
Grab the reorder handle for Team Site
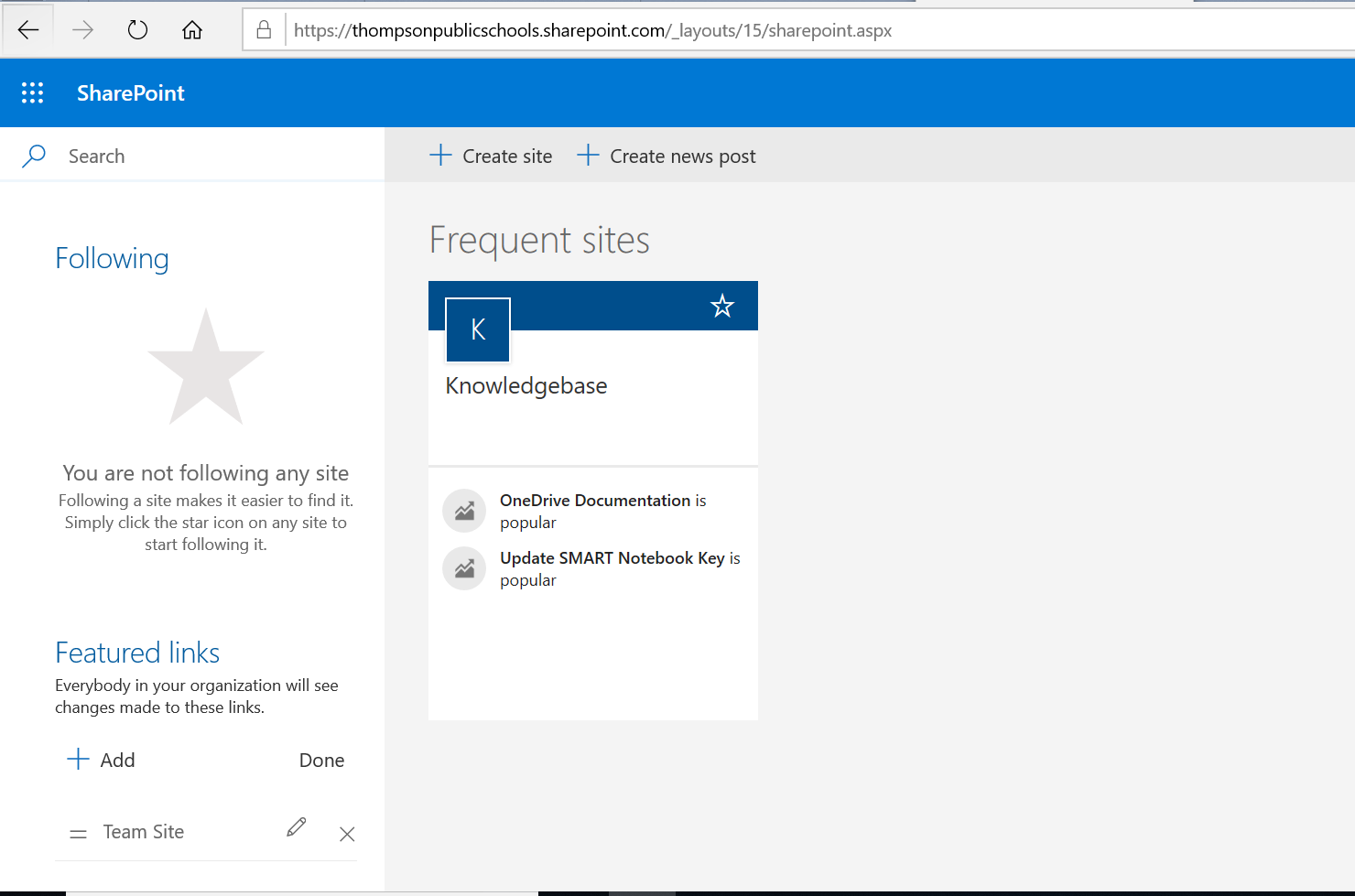(x=78, y=834)
